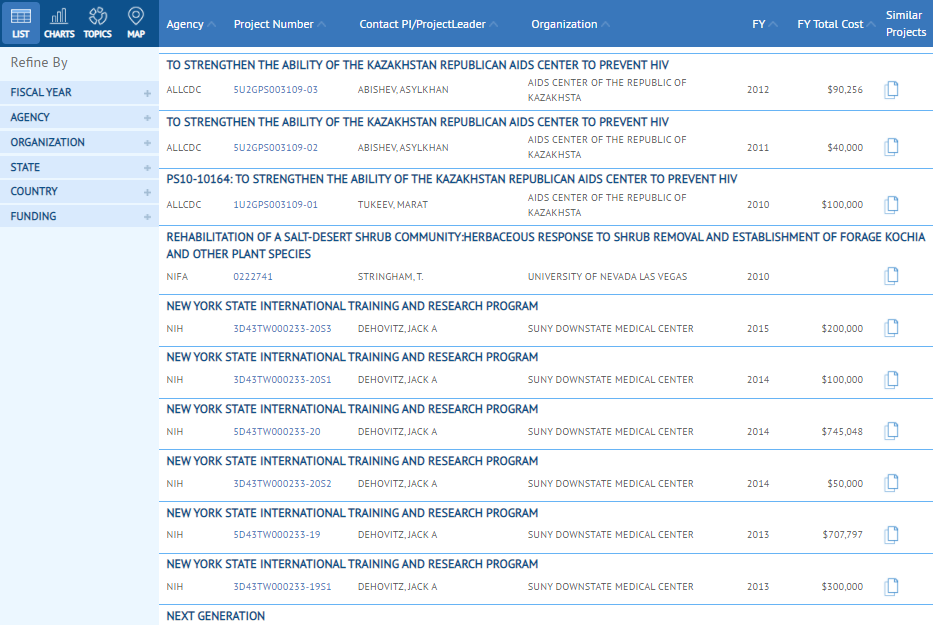Image resolution: width=933 pixels, height=625 pixels.
Task: Expand the FISCAL YEAR refine filter
Action: tap(79, 93)
